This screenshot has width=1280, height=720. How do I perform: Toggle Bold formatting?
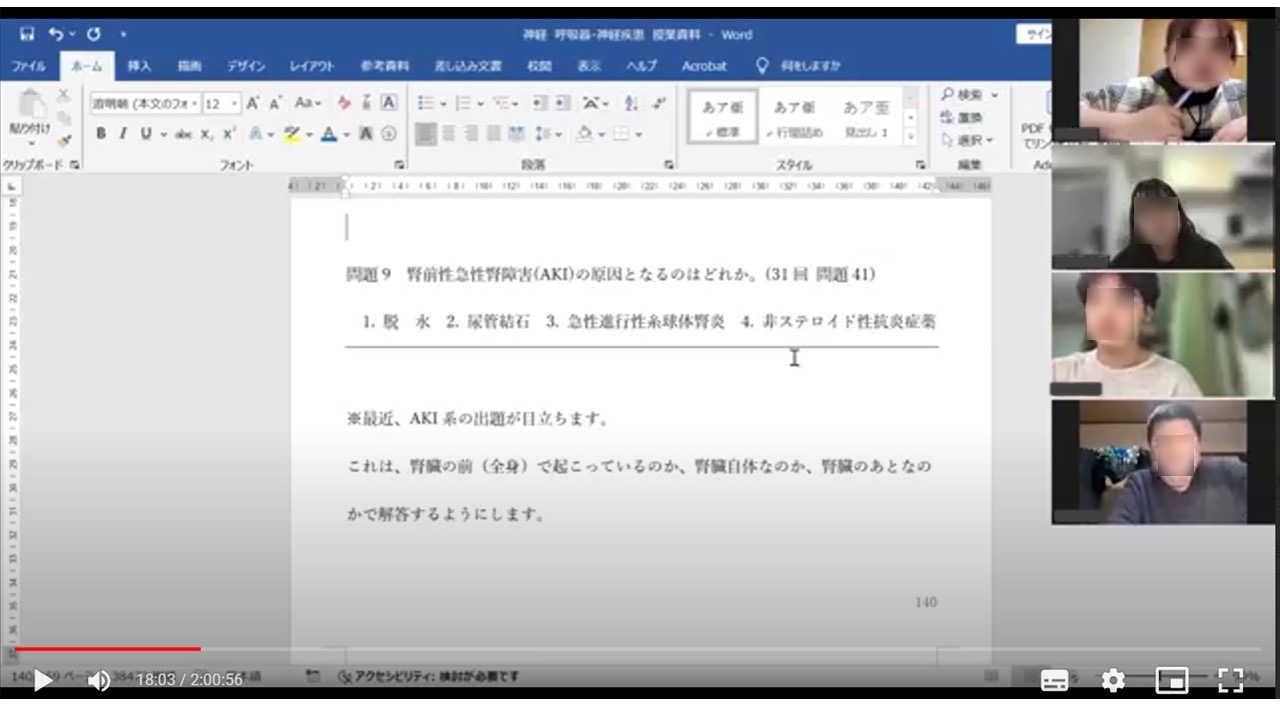point(101,134)
